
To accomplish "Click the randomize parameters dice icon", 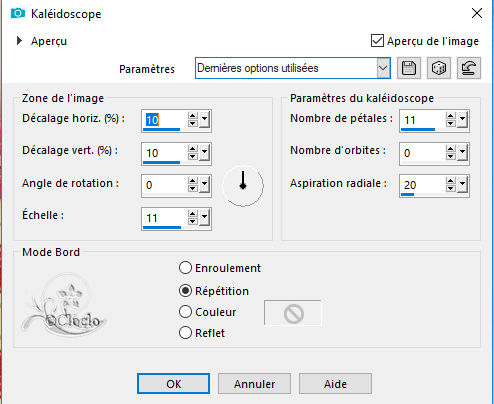I will tap(439, 68).
